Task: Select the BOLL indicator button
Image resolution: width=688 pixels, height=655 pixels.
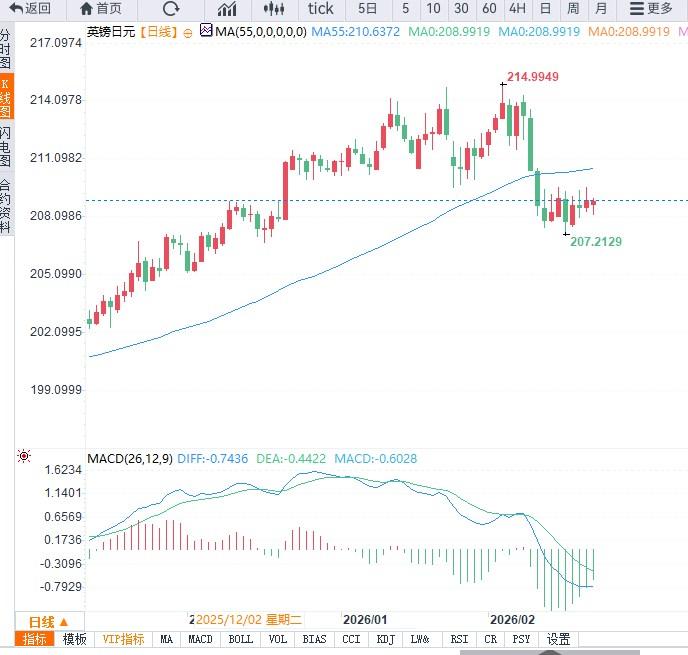Action: [241, 640]
